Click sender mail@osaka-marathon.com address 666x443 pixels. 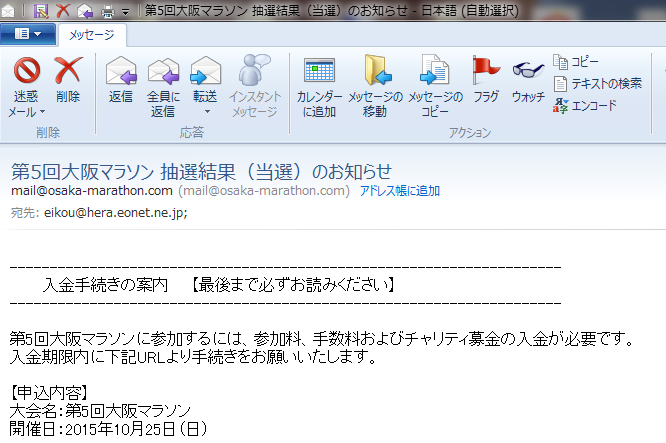92,191
